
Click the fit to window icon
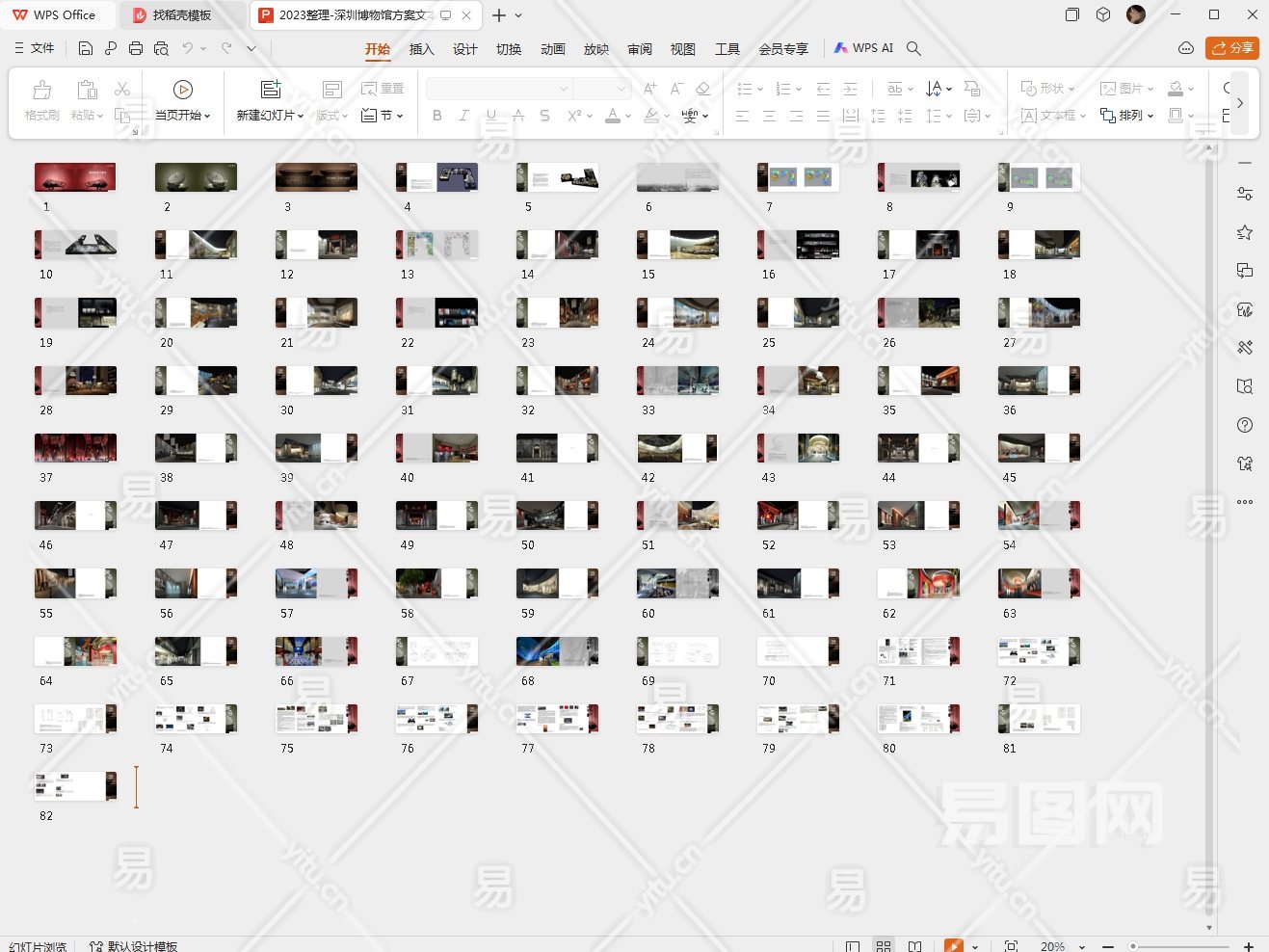click(x=1011, y=946)
